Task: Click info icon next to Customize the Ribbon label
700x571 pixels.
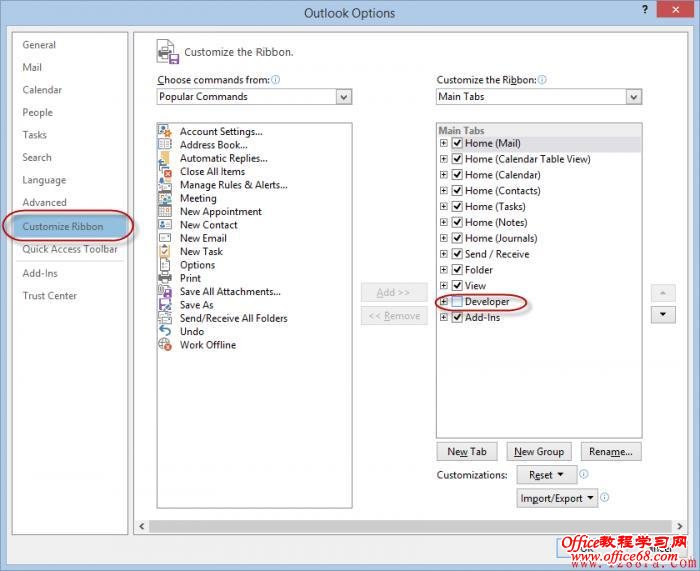Action: coord(542,80)
